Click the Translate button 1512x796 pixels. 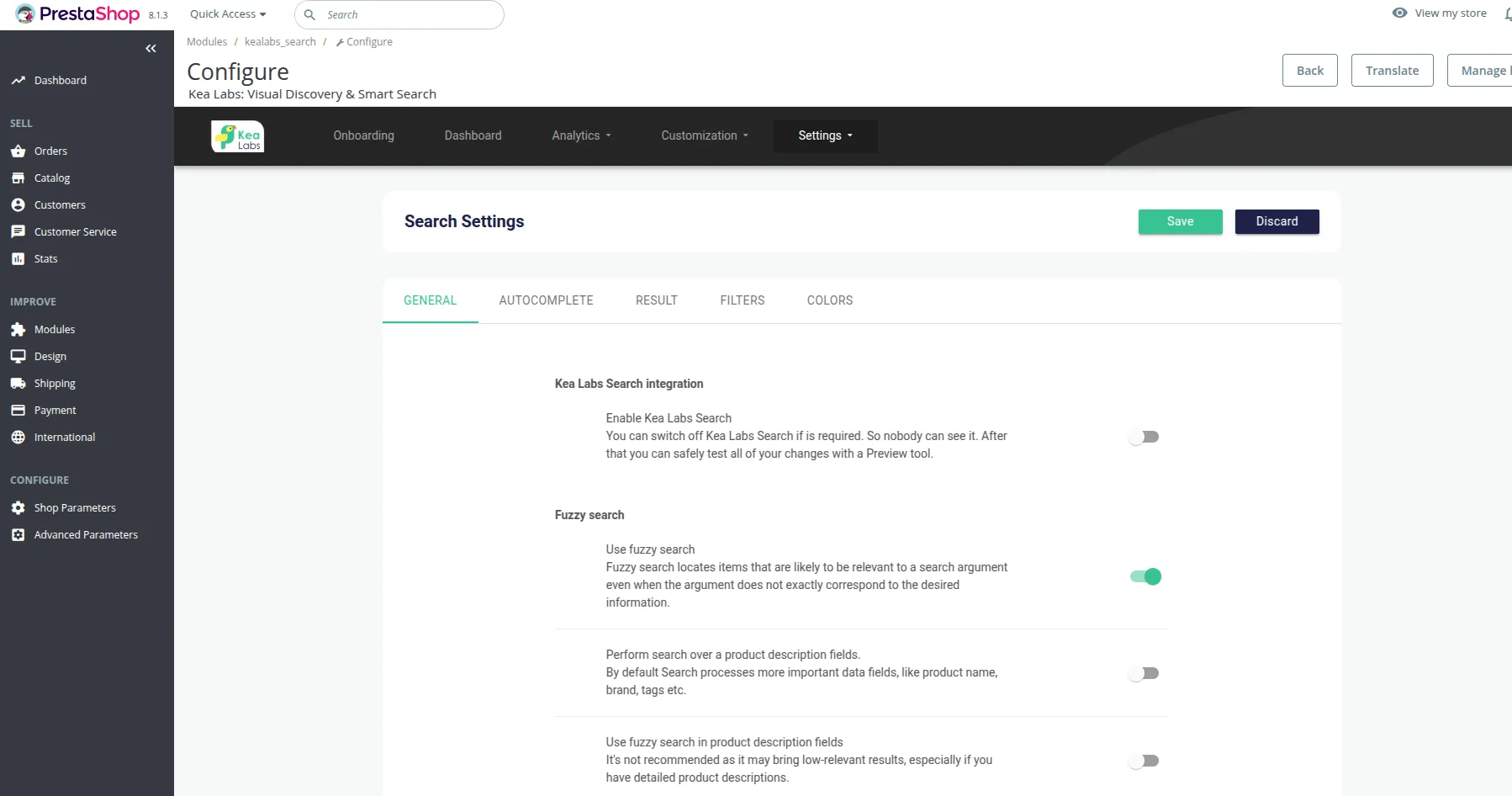pos(1392,70)
